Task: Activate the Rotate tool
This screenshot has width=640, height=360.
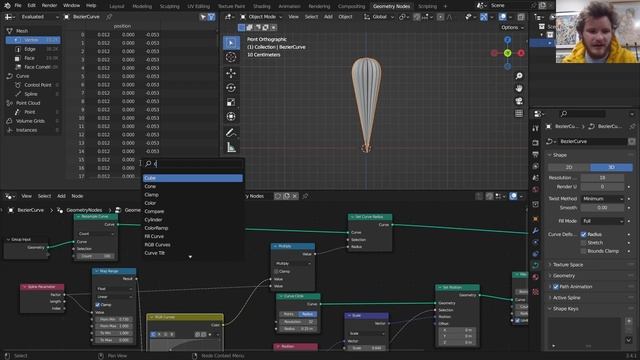Action: pyautogui.click(x=231, y=88)
